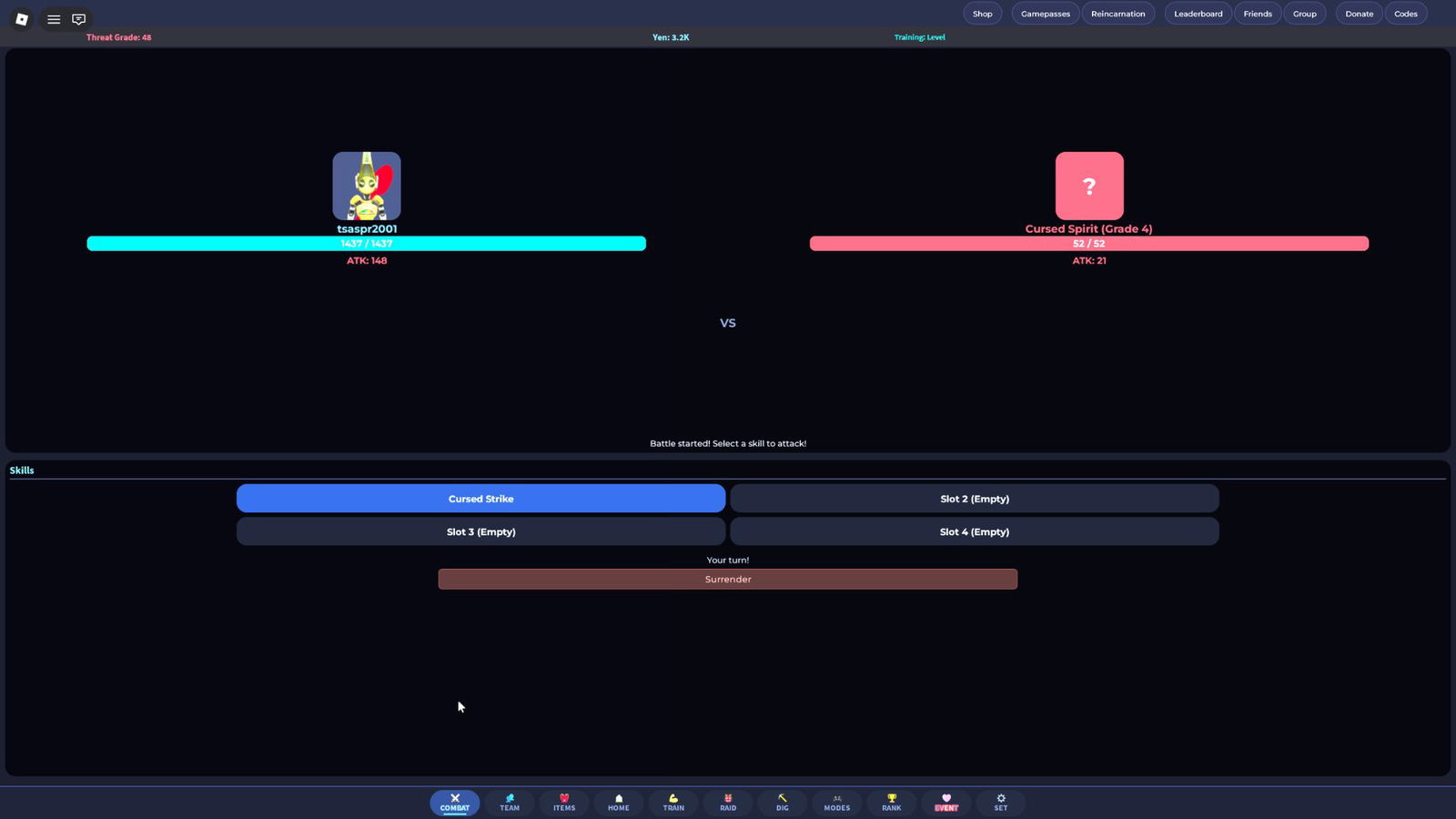Open the hamburger menu icon
Screen dimensions: 1456x819
(x=54, y=19)
